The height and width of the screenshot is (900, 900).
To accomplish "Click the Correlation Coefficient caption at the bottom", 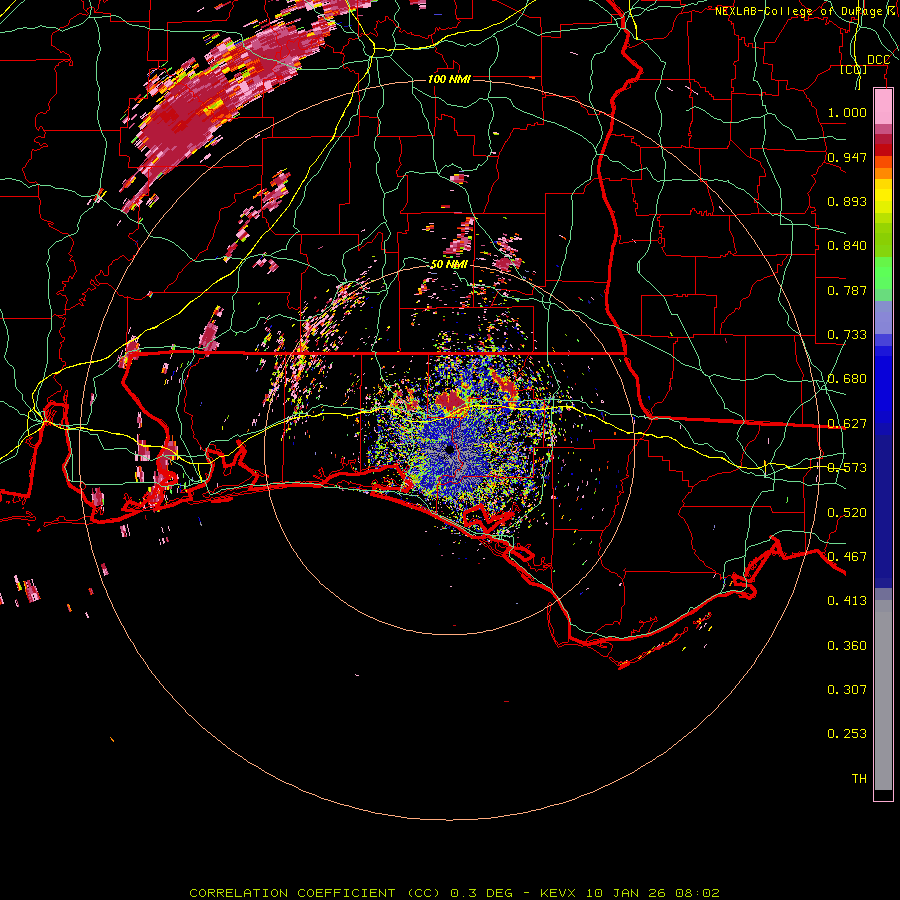I will (455, 893).
